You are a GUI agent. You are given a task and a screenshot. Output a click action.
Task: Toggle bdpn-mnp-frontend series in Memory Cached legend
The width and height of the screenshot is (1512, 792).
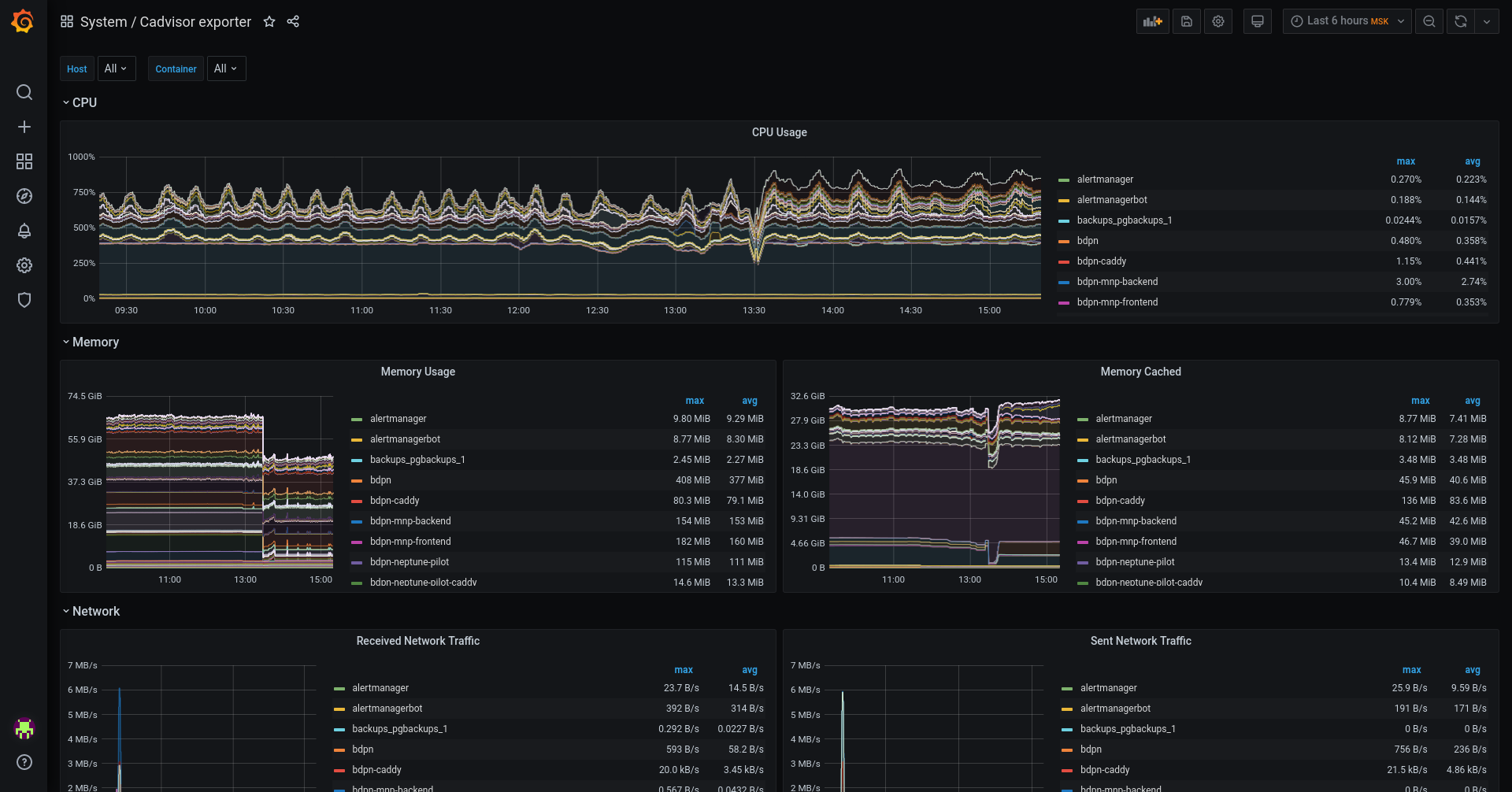tap(1136, 542)
